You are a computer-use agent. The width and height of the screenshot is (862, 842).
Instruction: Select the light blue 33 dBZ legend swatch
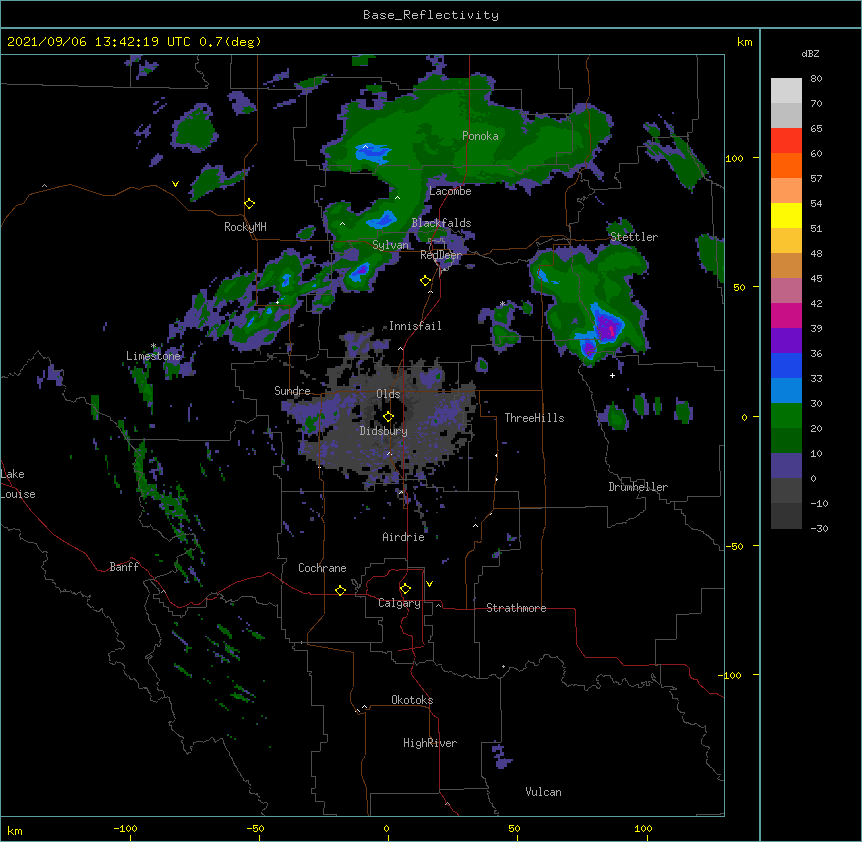coord(786,390)
